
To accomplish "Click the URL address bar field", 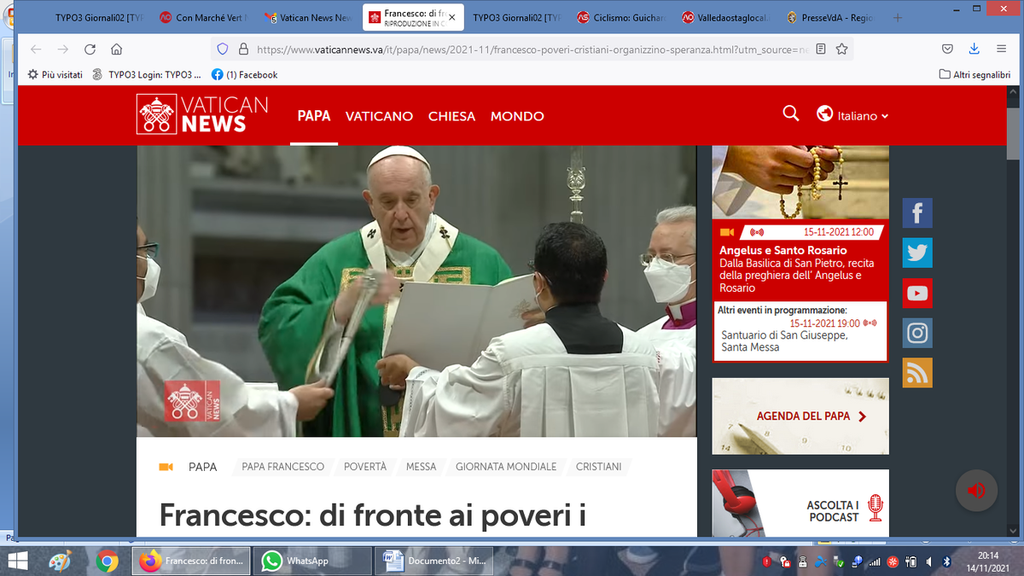I will tap(530, 49).
